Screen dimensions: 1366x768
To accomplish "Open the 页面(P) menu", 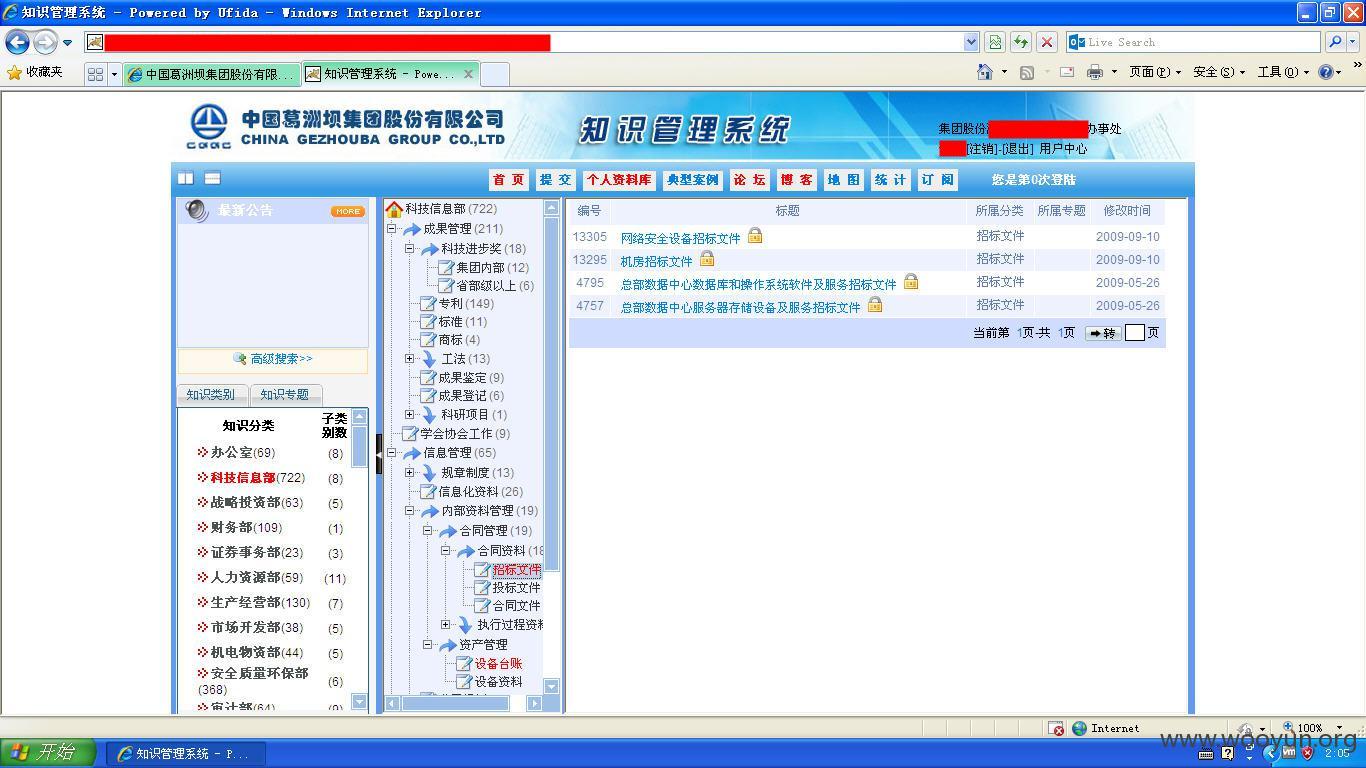I will pos(1154,72).
